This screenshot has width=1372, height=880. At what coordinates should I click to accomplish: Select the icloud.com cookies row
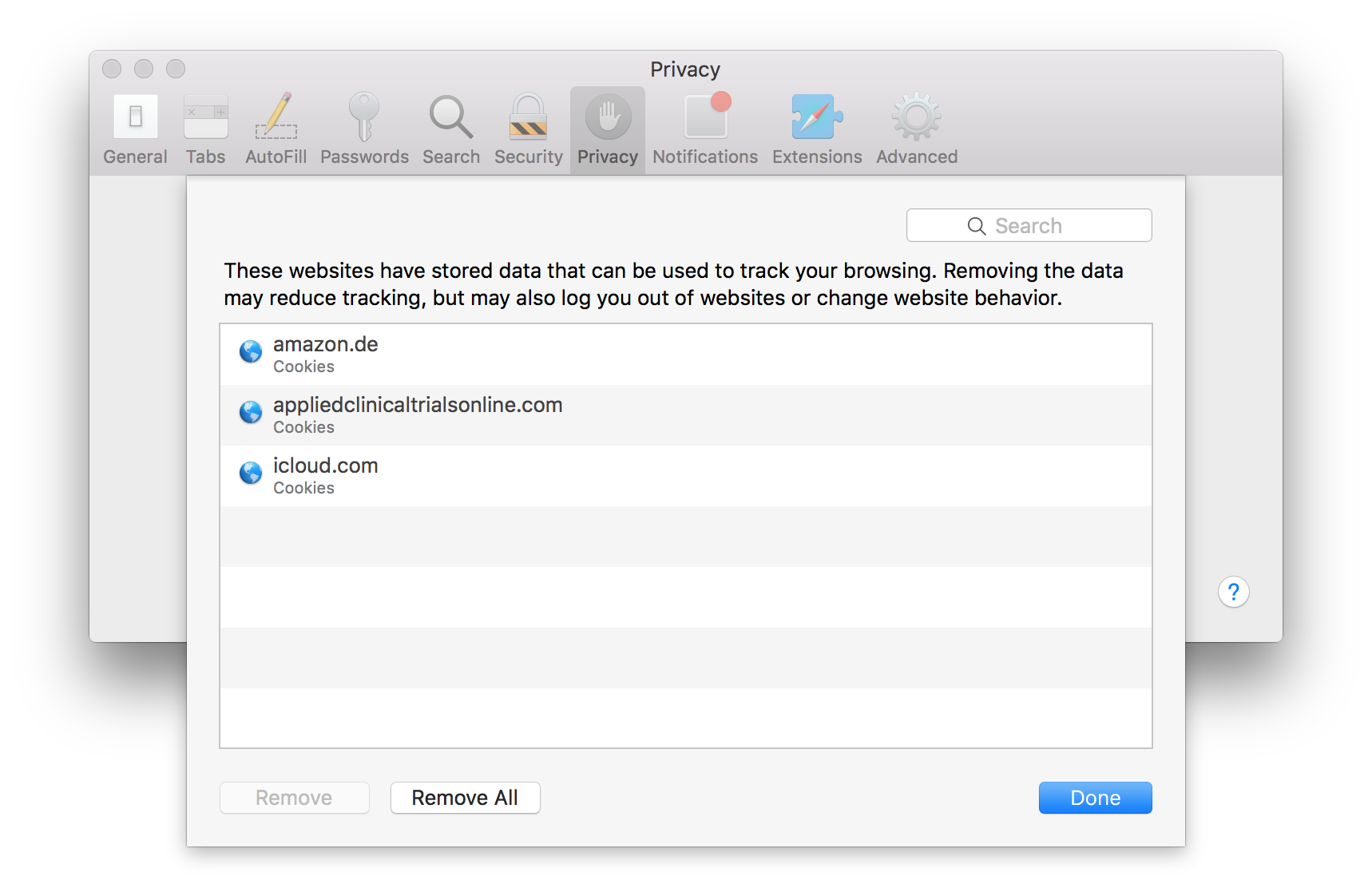(685, 476)
